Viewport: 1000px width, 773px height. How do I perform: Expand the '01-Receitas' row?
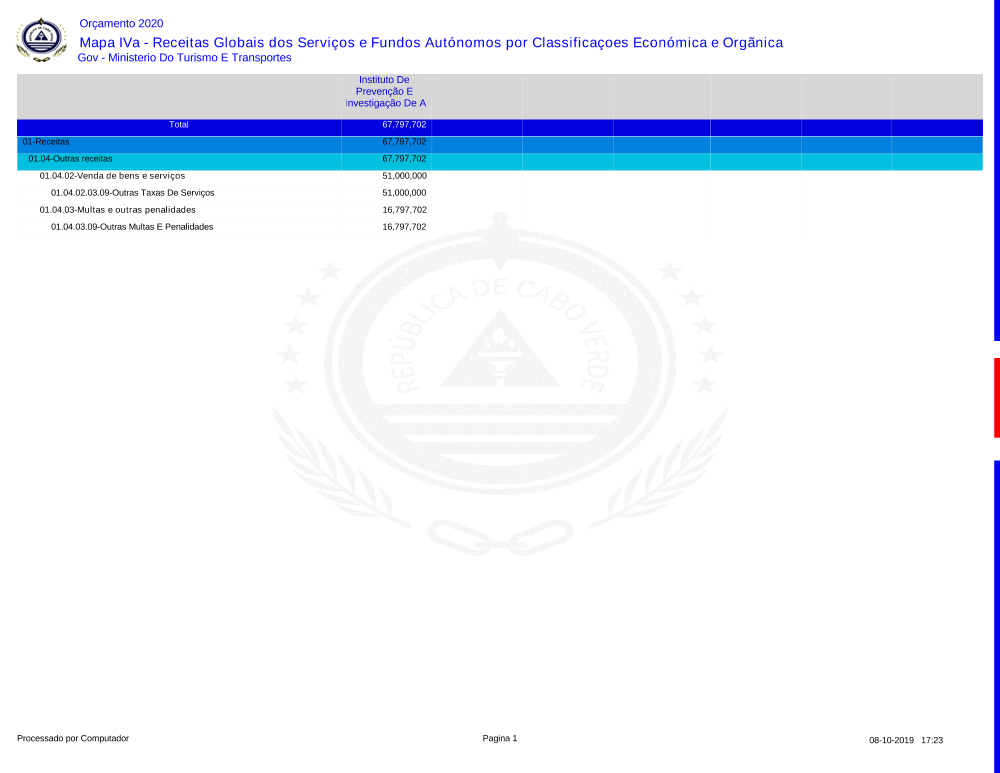[x=46, y=142]
